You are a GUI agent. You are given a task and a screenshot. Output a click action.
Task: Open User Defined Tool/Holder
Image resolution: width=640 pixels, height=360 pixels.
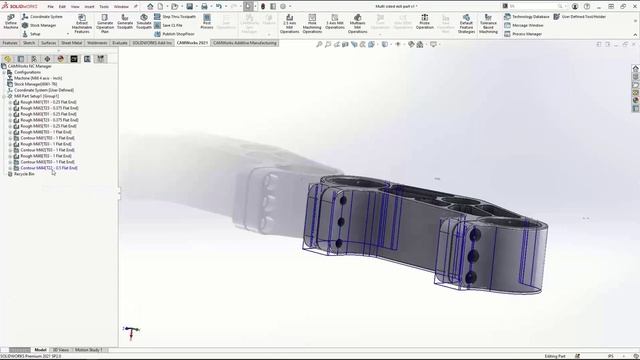click(580, 17)
